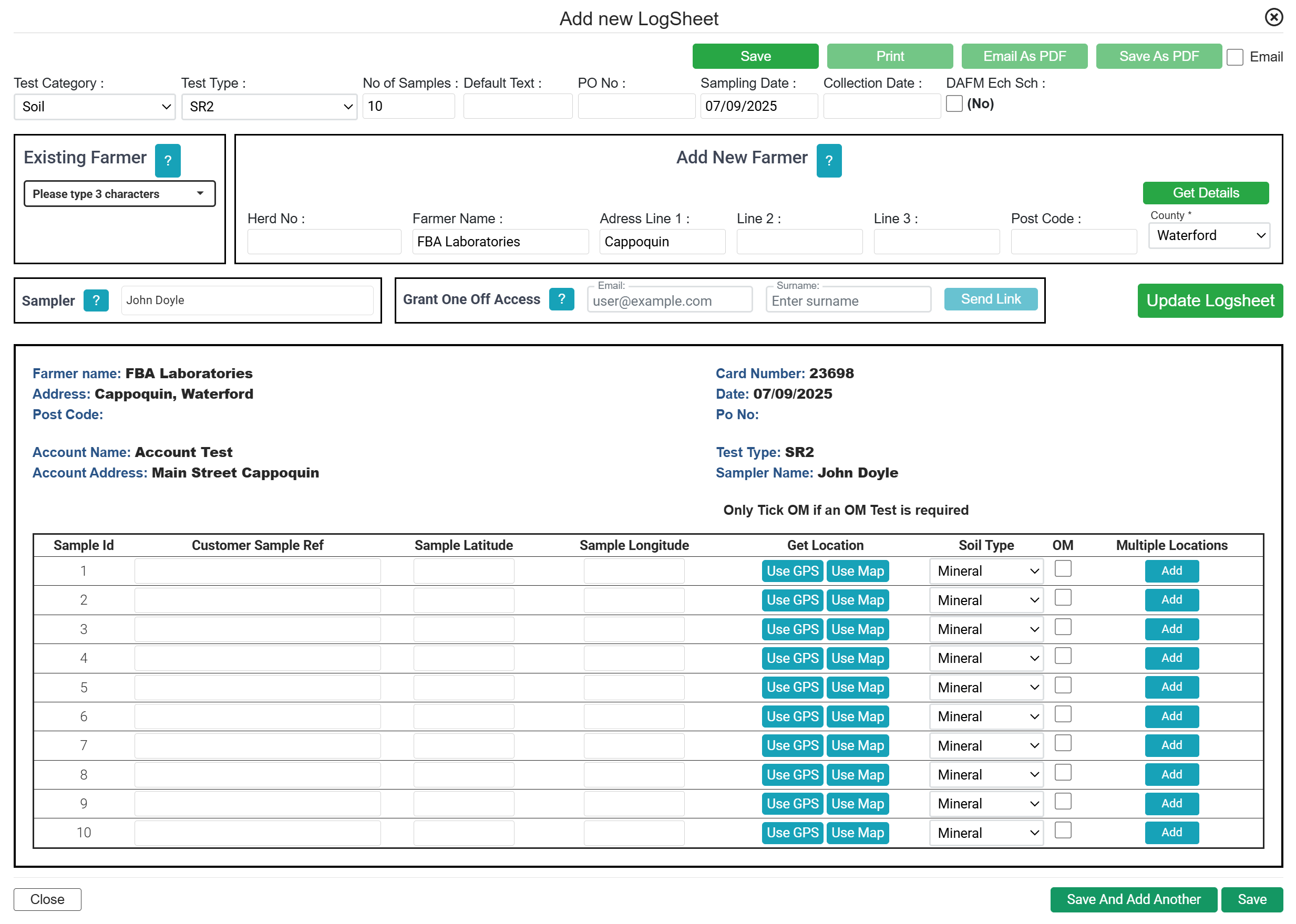This screenshot has width=1296, height=924.
Task: Click the Get Details button
Action: click(x=1205, y=193)
